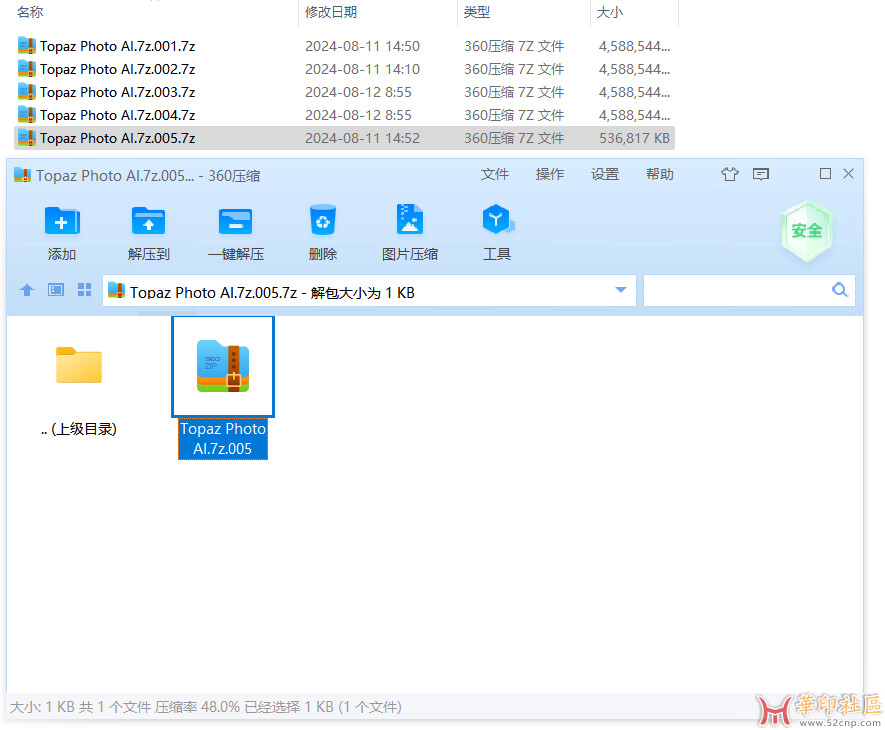
Task: Select Topaz Photo AI.7z.003.7z in file list
Action: pyautogui.click(x=117, y=92)
